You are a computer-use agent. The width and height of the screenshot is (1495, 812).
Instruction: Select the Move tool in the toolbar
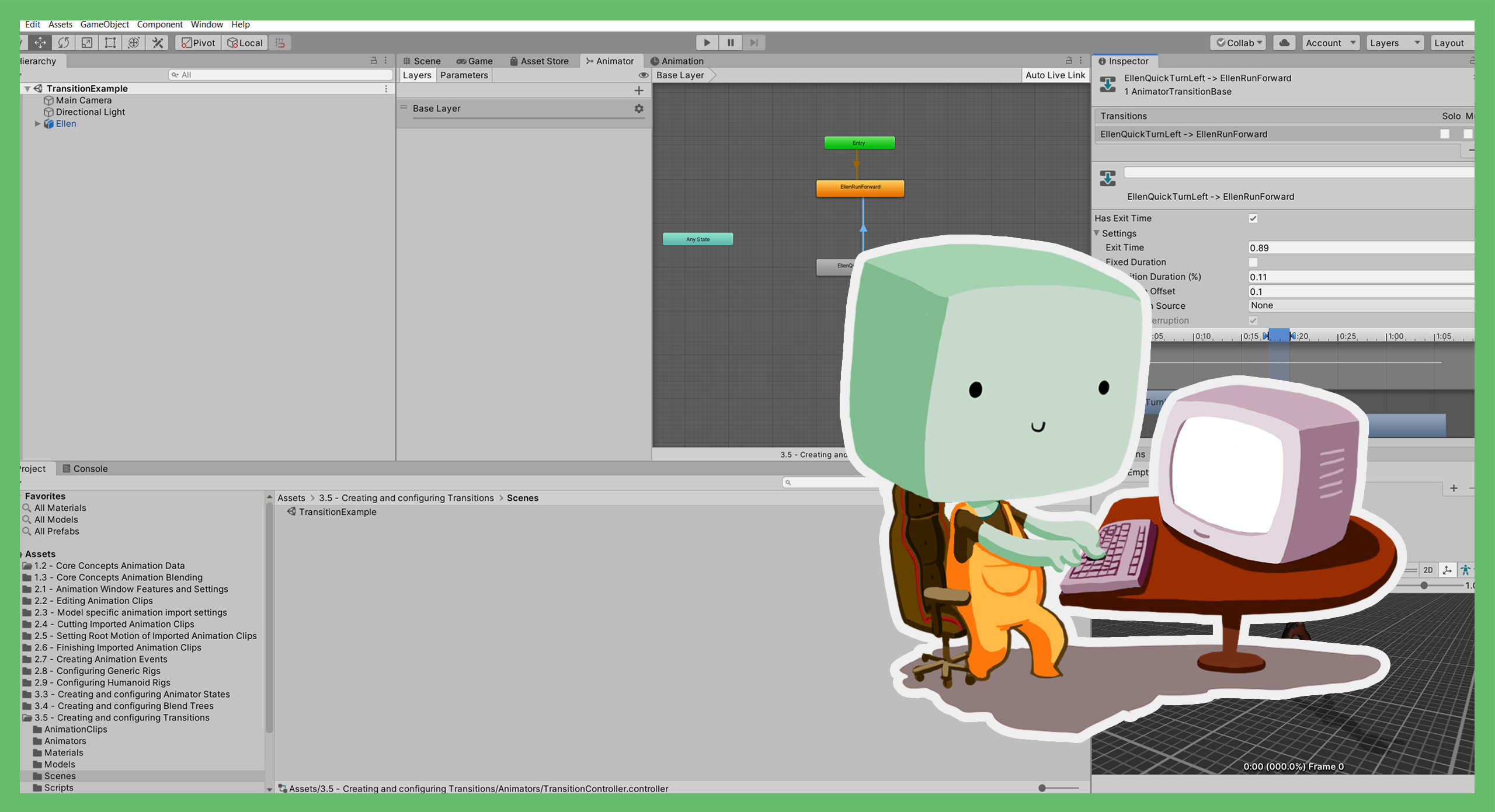point(40,42)
